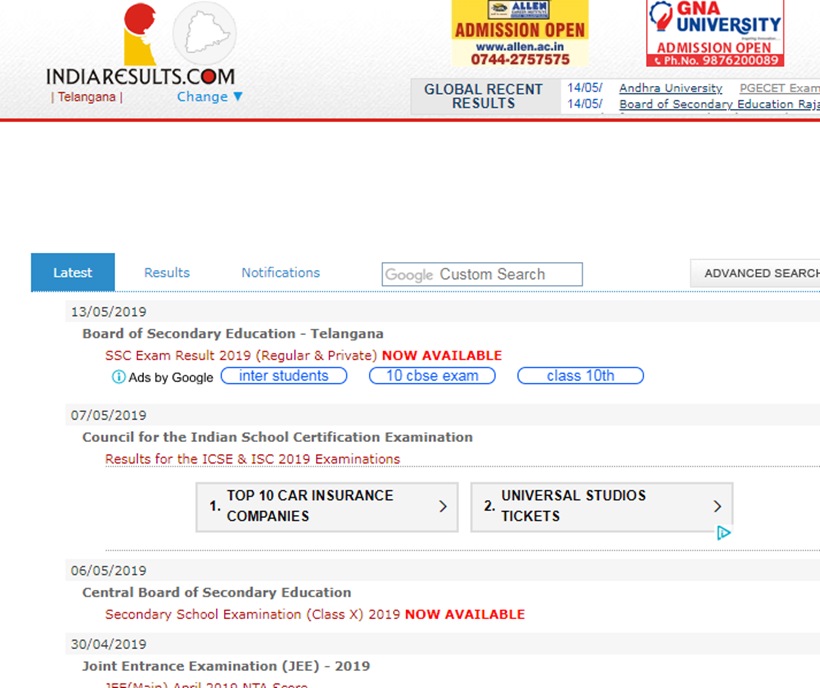
Task: Open the AdChoices icon below ads
Action: (x=724, y=533)
